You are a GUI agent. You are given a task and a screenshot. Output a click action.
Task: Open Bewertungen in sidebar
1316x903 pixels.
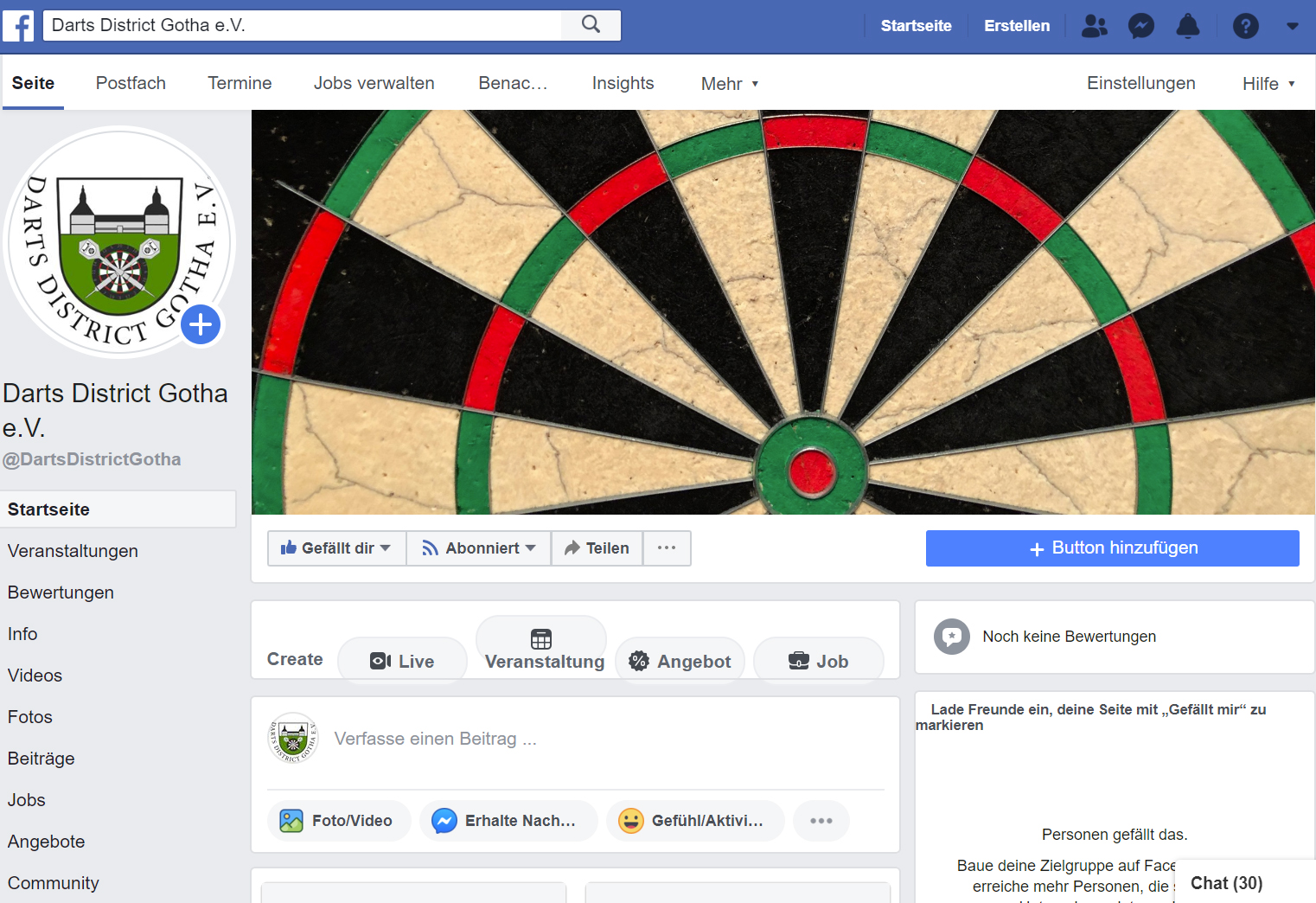61,592
